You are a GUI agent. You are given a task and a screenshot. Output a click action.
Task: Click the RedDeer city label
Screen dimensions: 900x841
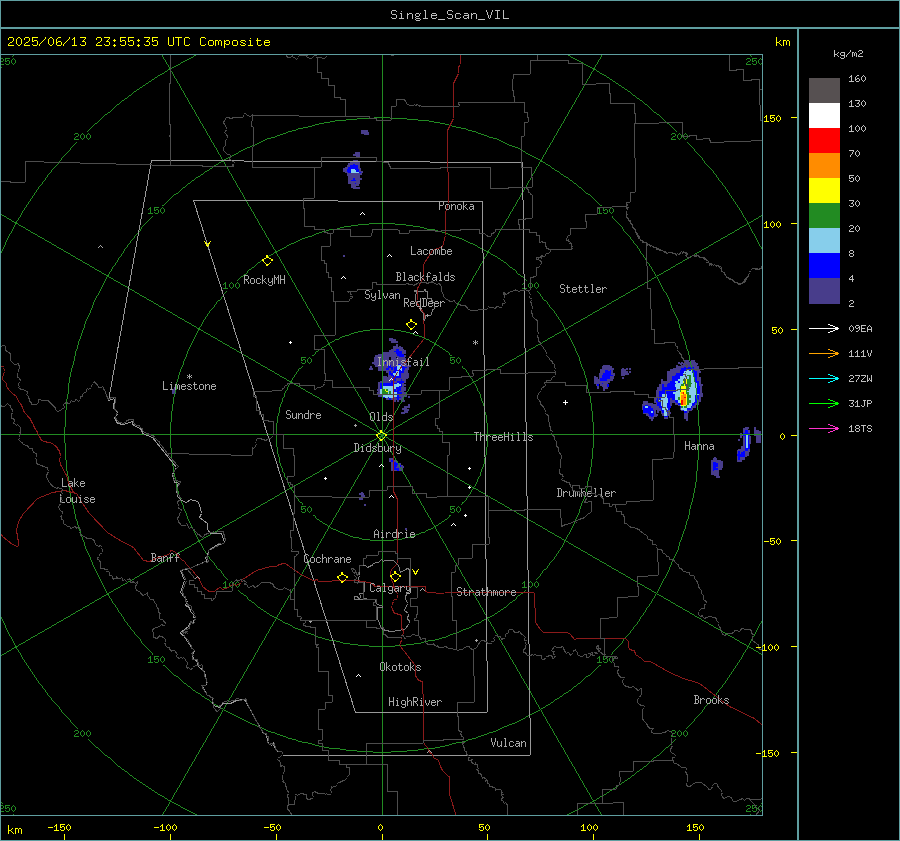click(x=424, y=303)
